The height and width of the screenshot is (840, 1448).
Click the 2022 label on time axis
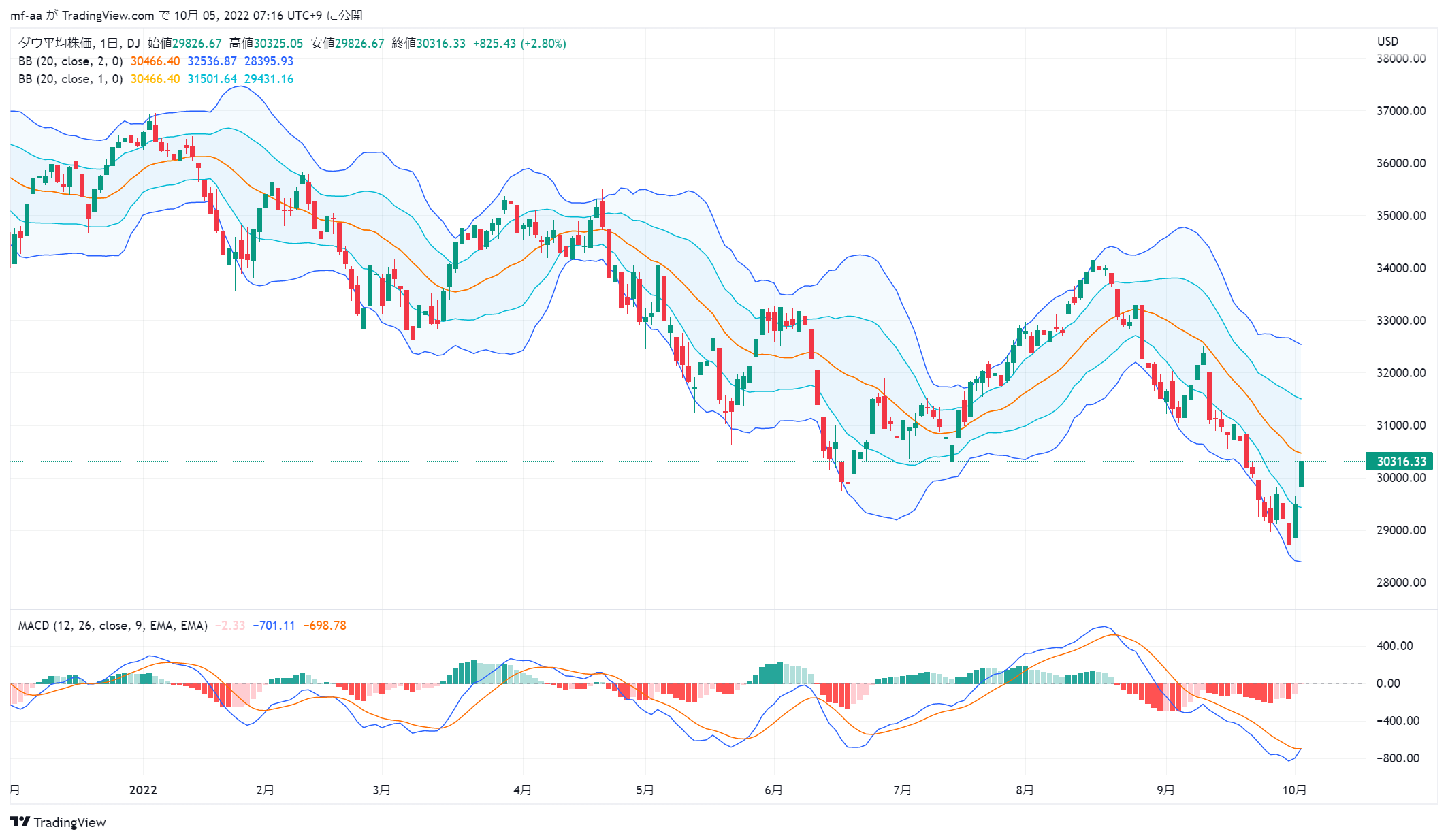tap(143, 790)
